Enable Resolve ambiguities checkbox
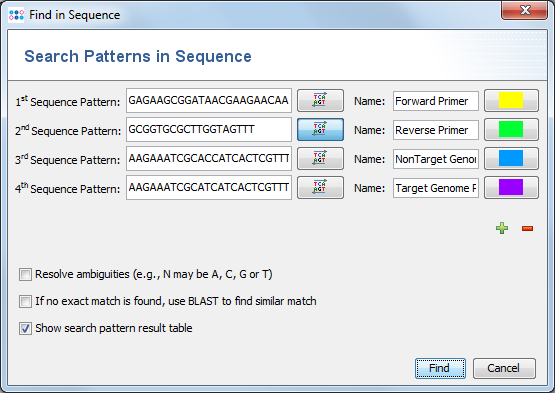The image size is (555, 393). (25, 274)
